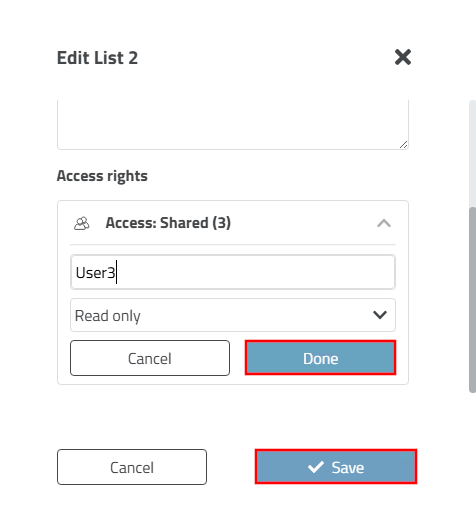
Task: Open the Read only permission dropdown
Action: pos(233,315)
